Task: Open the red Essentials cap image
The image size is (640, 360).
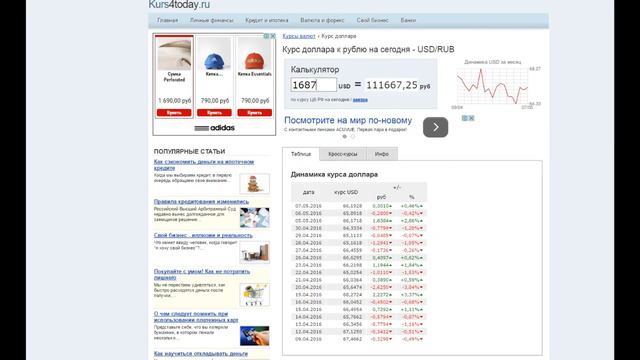Action: (254, 54)
